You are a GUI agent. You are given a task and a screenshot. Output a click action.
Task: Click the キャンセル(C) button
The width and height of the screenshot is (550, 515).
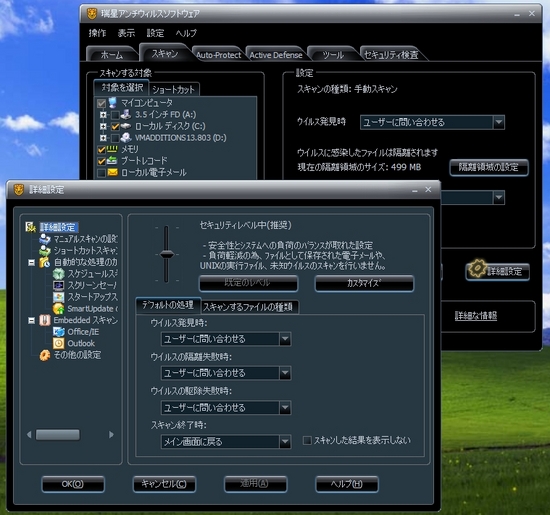click(x=164, y=484)
